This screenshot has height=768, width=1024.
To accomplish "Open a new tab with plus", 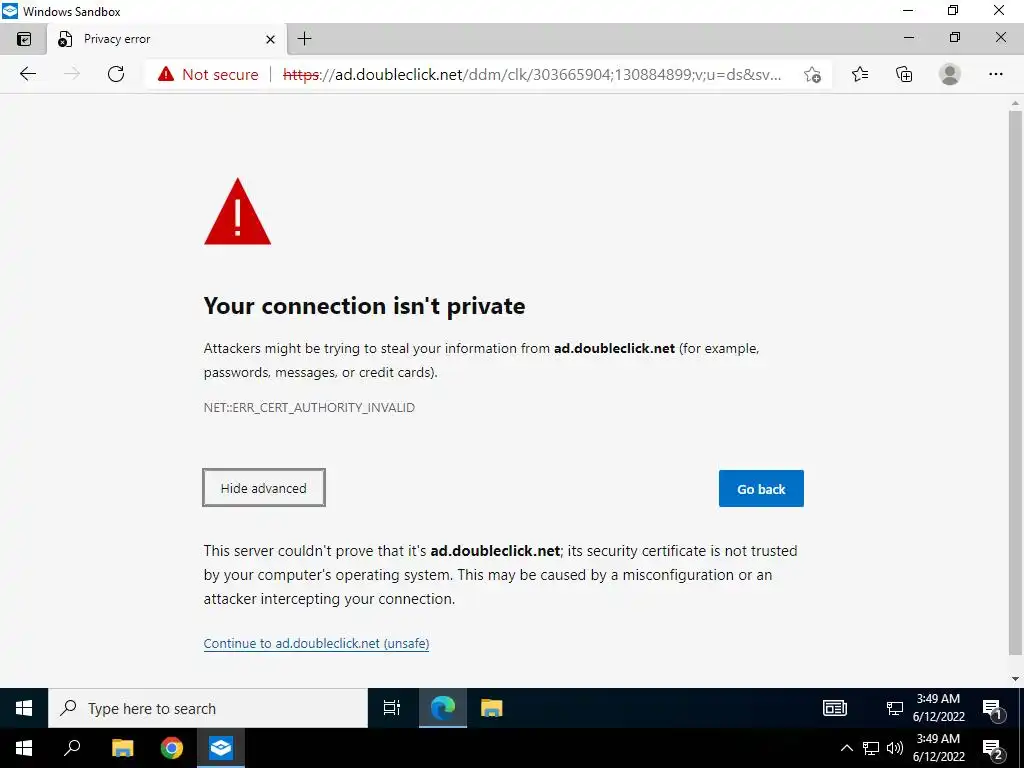I will pos(304,39).
